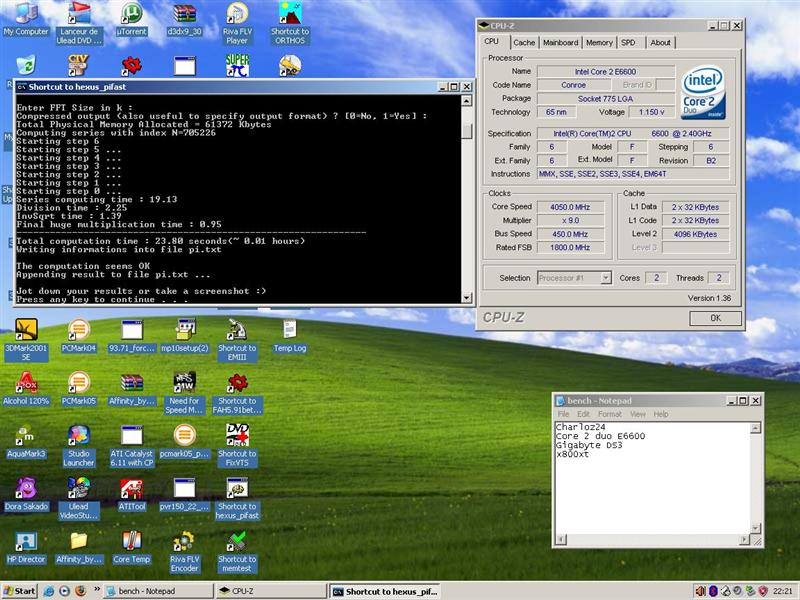Click the taskbar clock showing 22:21
800x600 pixels.
coord(782,592)
